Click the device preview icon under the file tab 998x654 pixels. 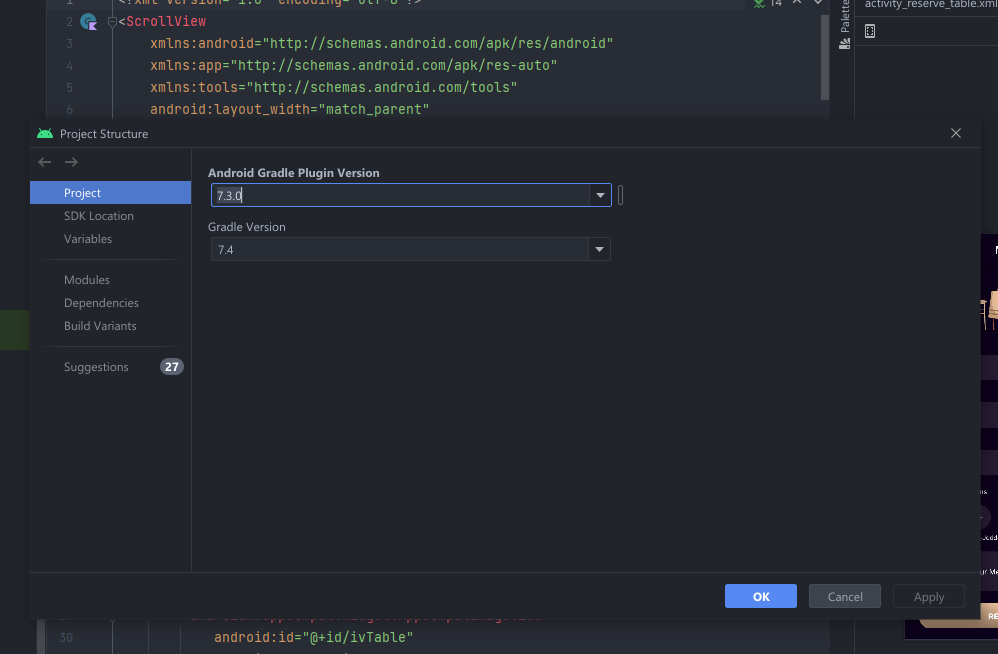coord(869,31)
